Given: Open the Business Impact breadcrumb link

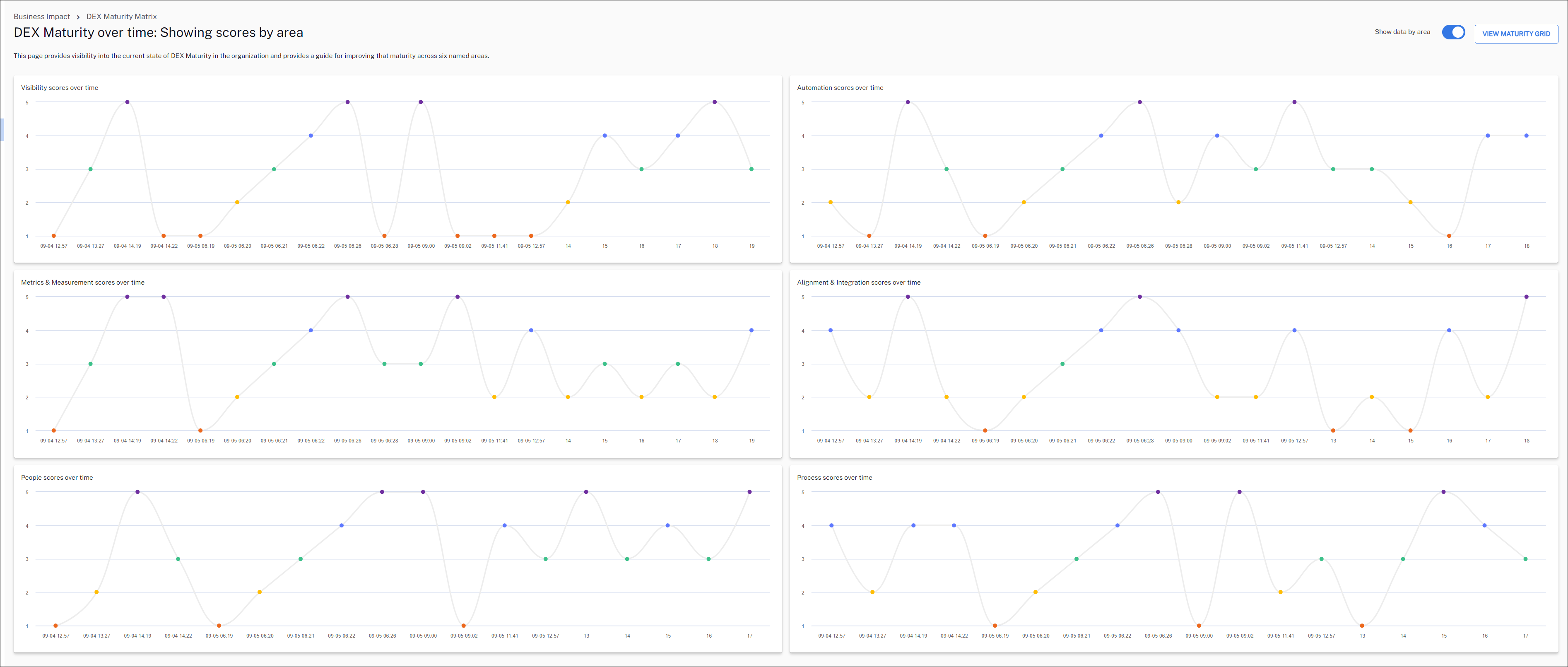Looking at the screenshot, I should click(41, 17).
